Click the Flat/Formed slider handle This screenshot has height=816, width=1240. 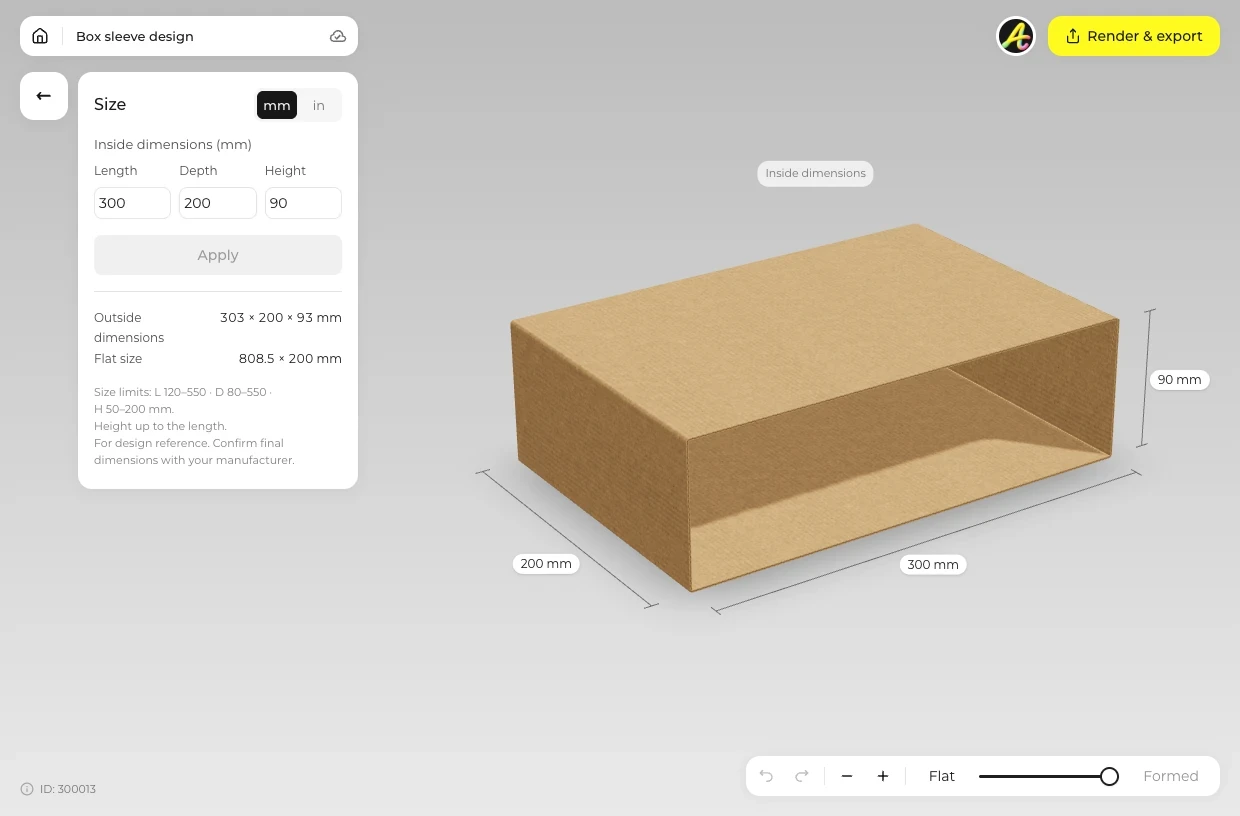point(1109,776)
